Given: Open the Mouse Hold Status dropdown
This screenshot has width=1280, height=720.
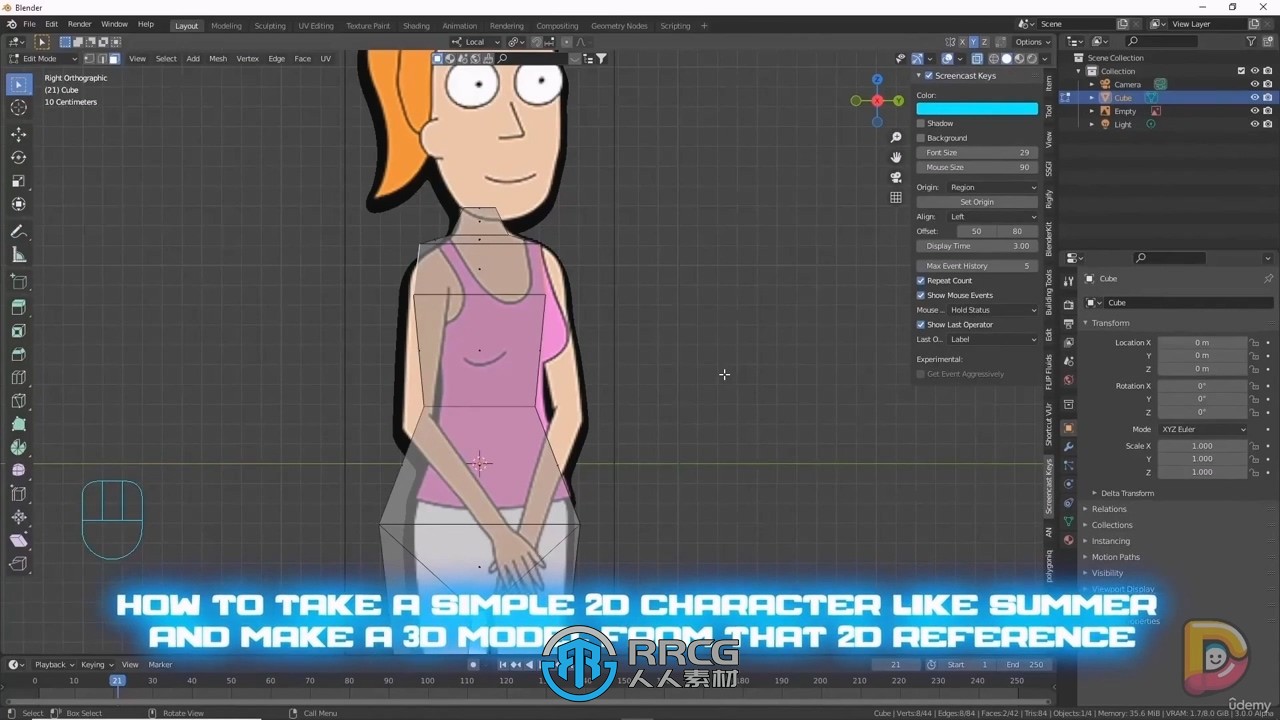Looking at the screenshot, I should [992, 310].
